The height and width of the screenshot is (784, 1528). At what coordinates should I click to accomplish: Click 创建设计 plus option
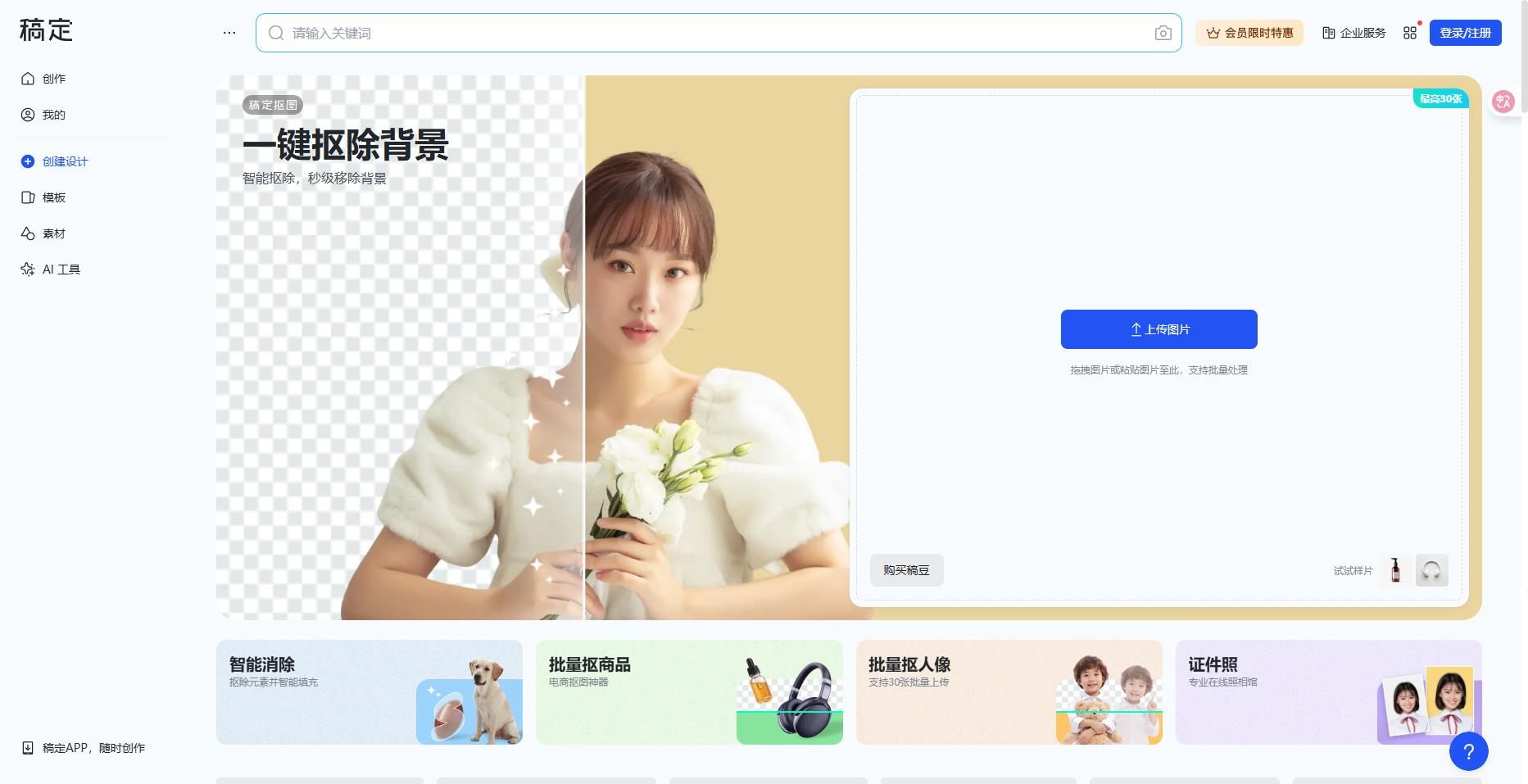tap(64, 161)
